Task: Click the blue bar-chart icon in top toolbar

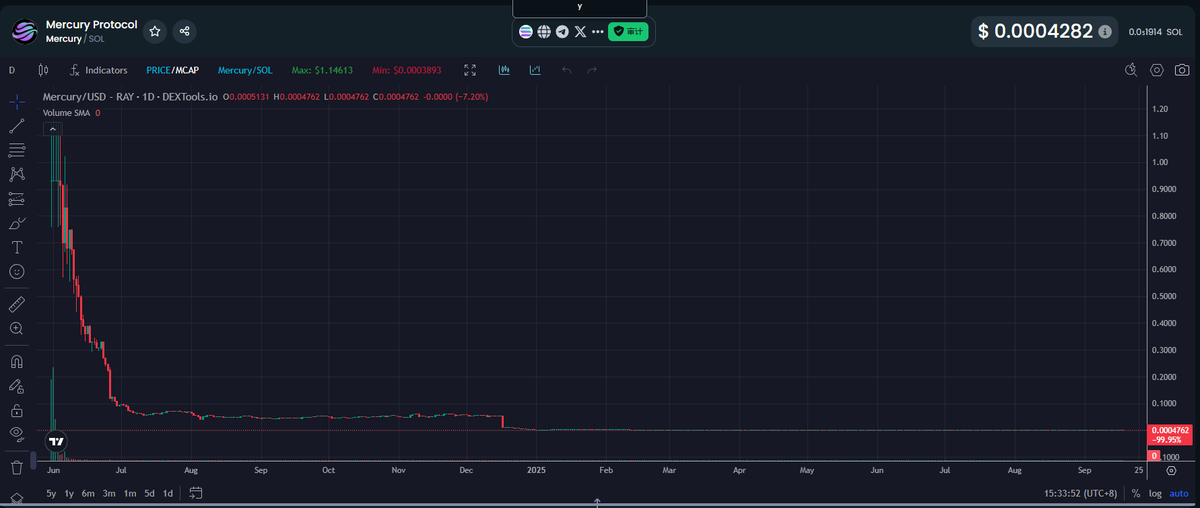Action: pos(505,70)
